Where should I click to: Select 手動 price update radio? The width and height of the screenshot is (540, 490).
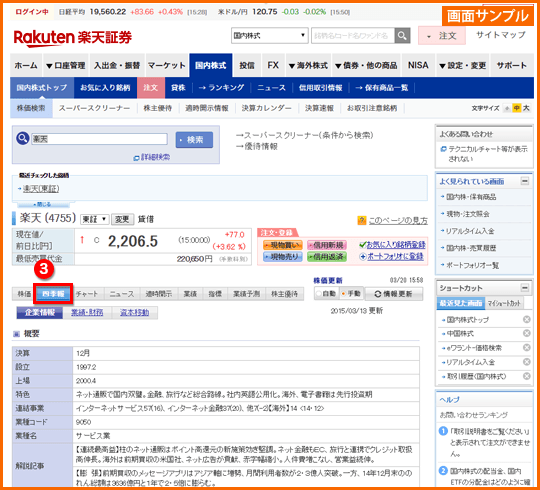point(343,294)
